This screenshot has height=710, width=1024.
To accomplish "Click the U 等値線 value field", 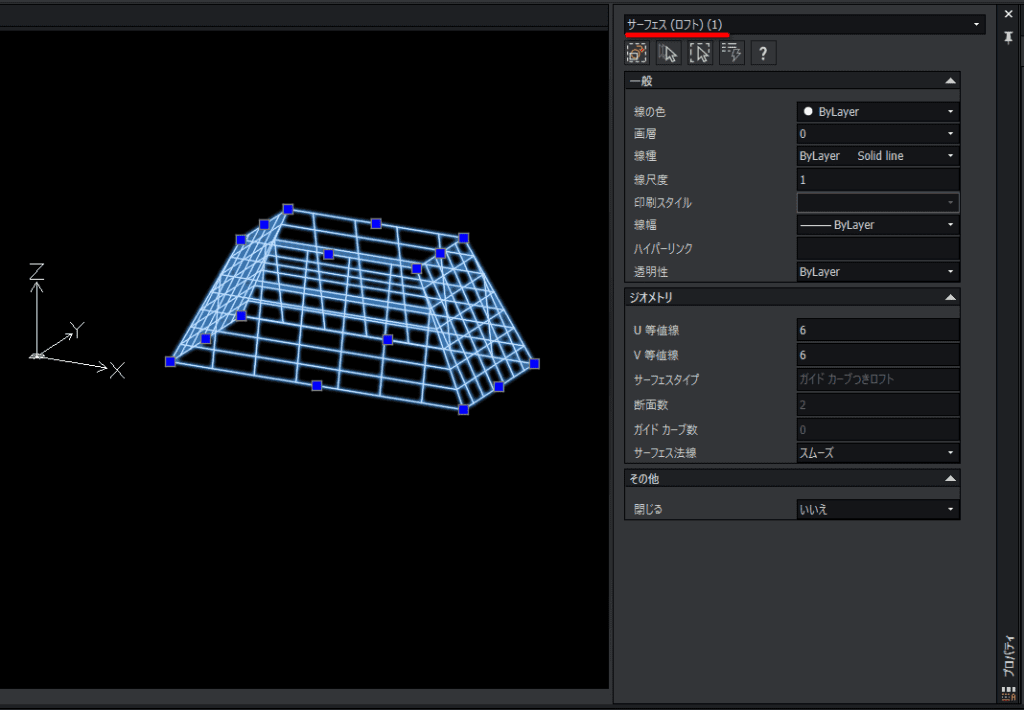I will pos(878,331).
